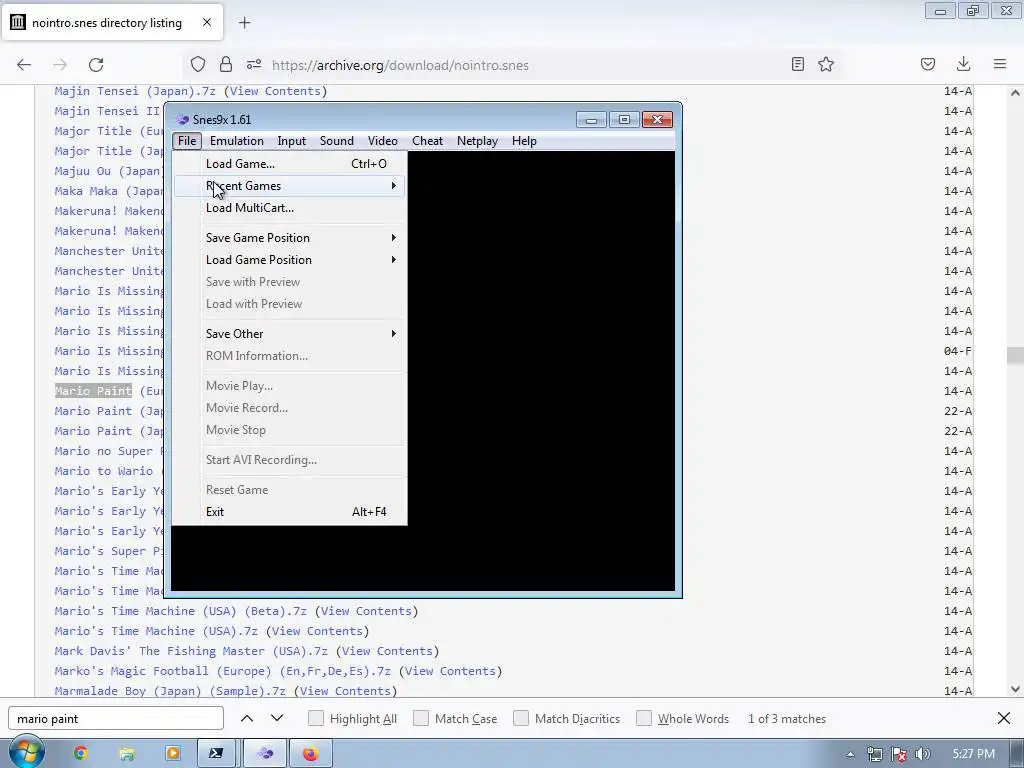Screen dimensions: 1024x768
Task: Open Pocket save icon
Action: [928, 64]
